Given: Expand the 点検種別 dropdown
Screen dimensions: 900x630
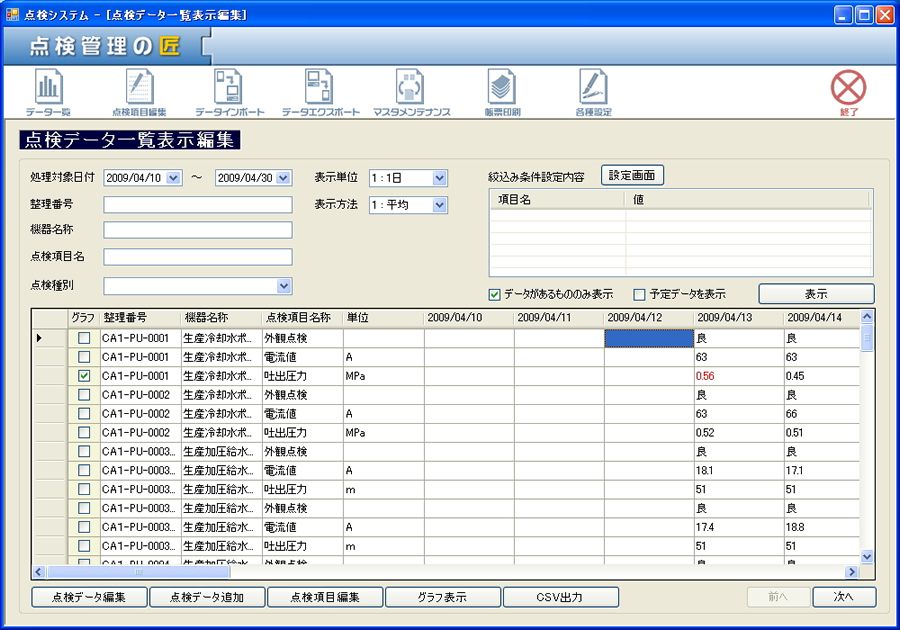Looking at the screenshot, I should 284,286.
